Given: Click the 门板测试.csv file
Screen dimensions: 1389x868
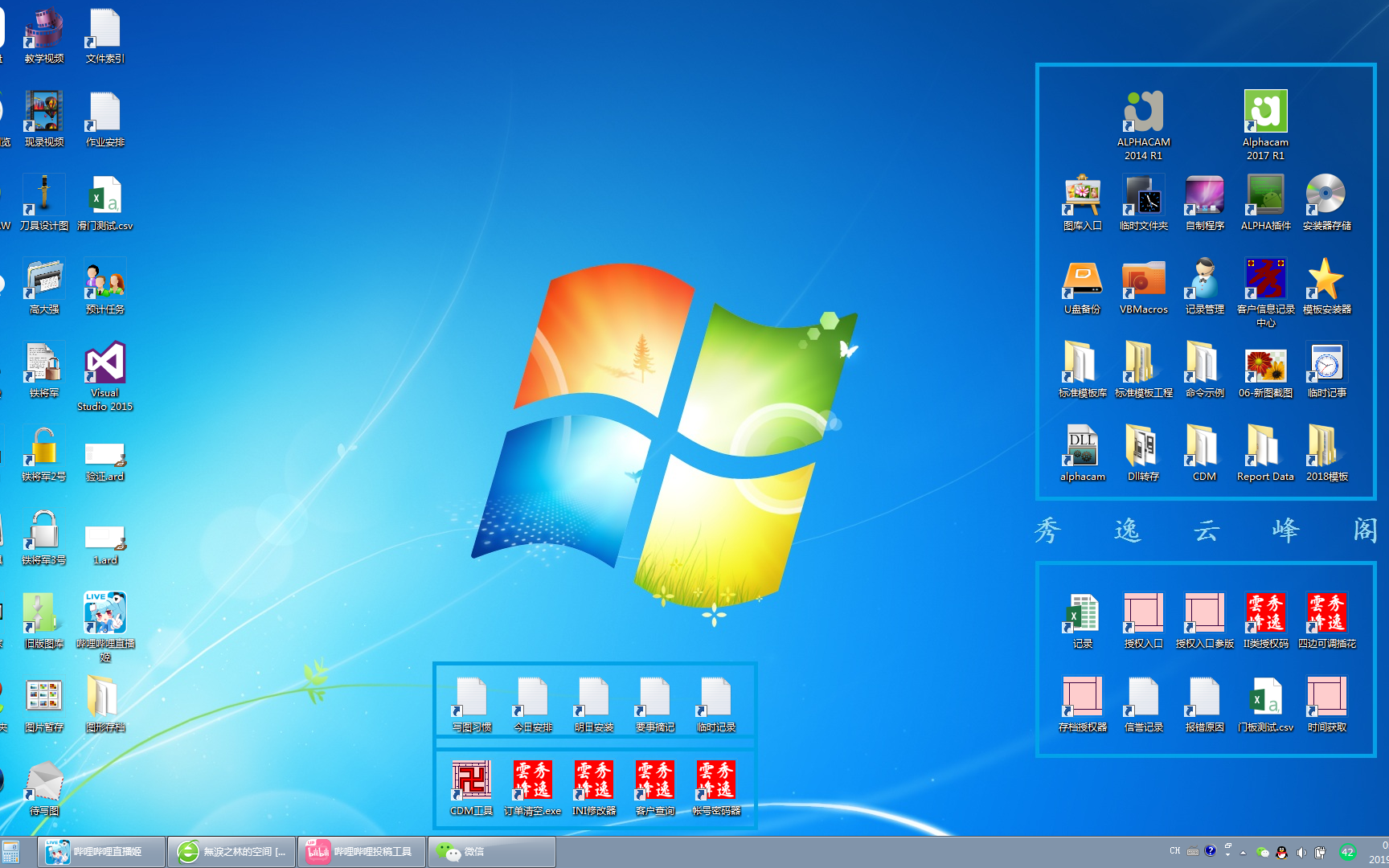Looking at the screenshot, I should [1265, 704].
